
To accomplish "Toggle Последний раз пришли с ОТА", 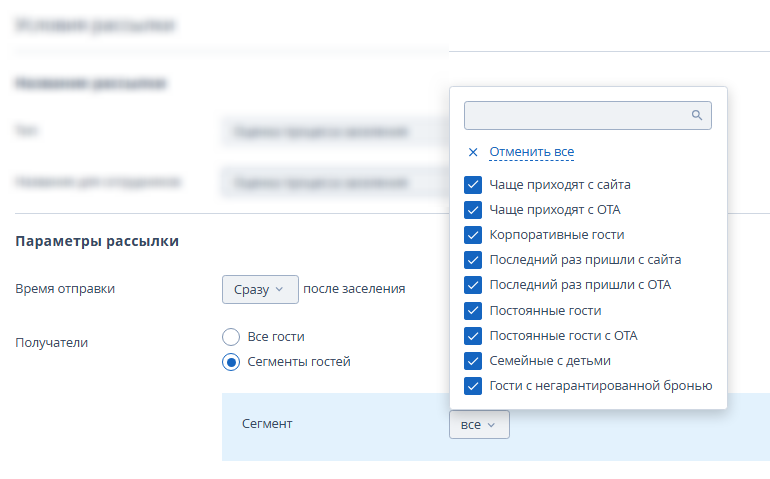I will point(473,285).
